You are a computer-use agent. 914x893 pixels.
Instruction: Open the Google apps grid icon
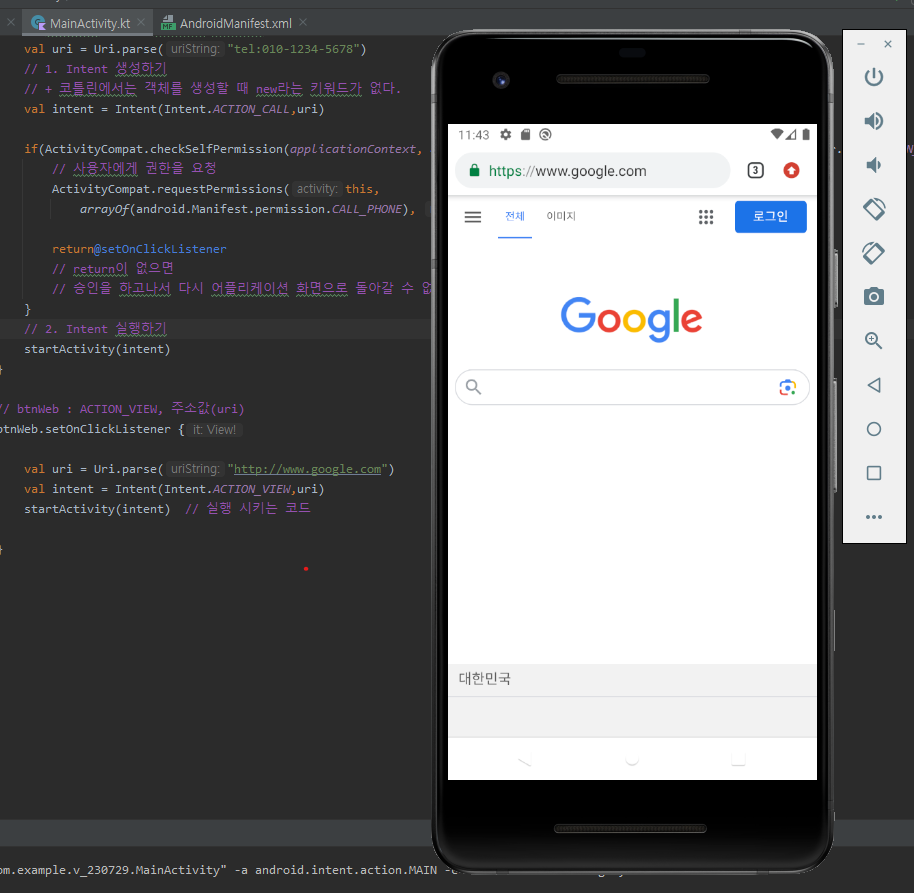click(706, 217)
